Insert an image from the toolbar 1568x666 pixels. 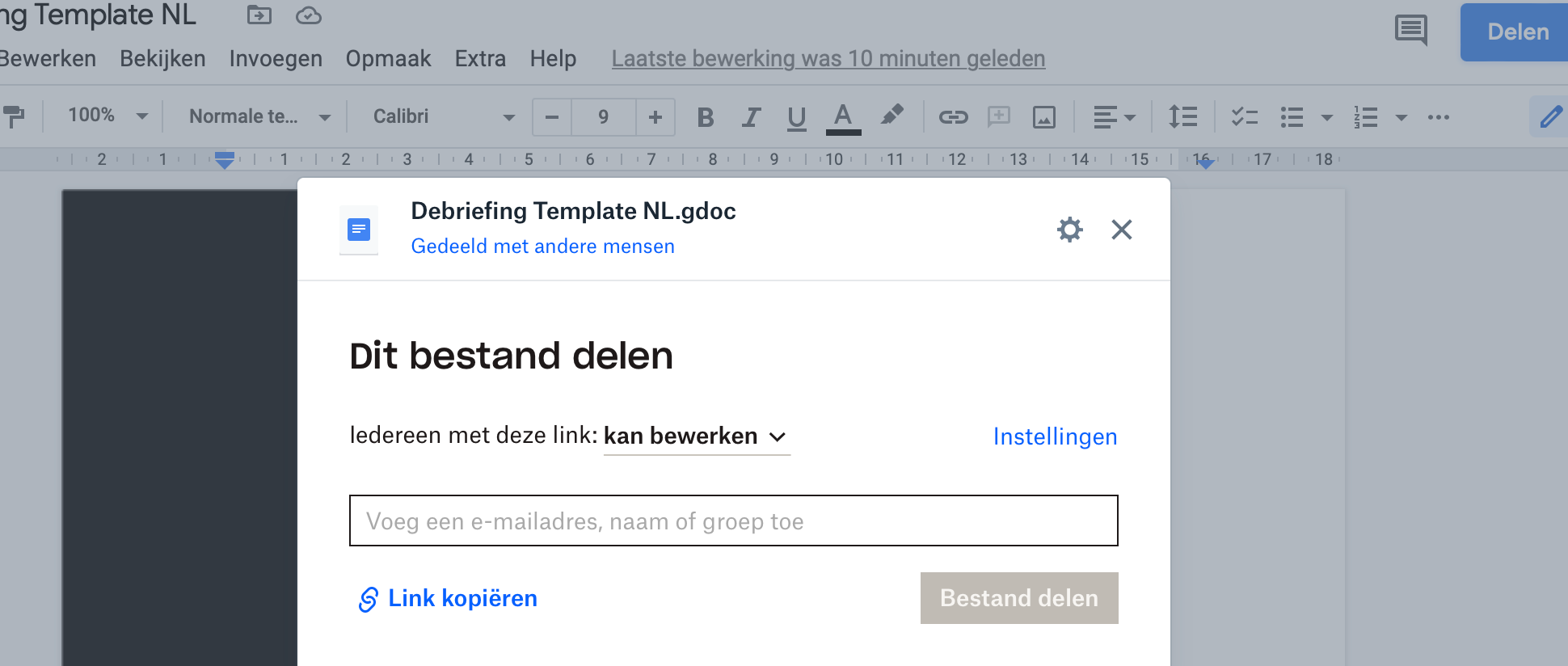[x=1044, y=118]
